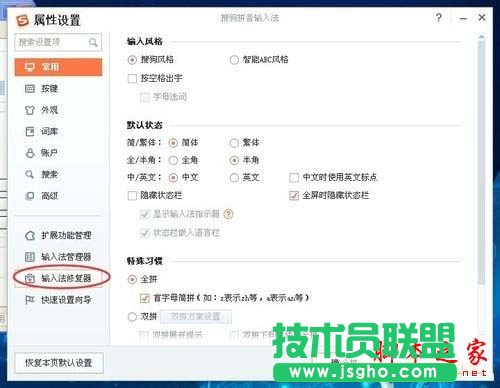Click the 双拼方案设置 button
The width and height of the screenshot is (500, 388).
point(196,317)
